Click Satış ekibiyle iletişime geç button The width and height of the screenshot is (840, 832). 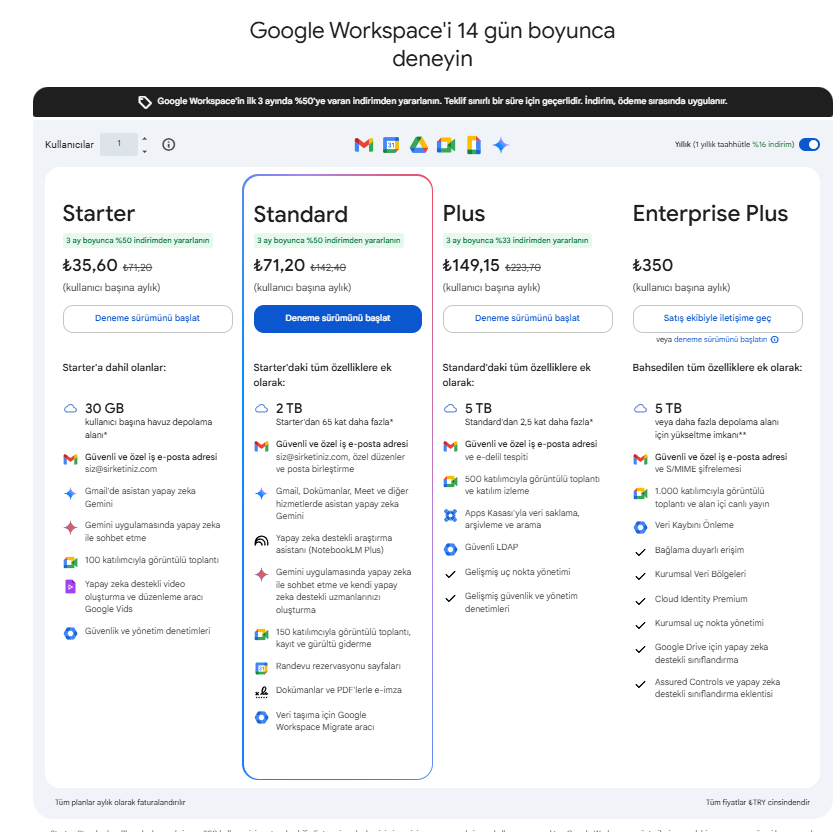[x=717, y=318]
